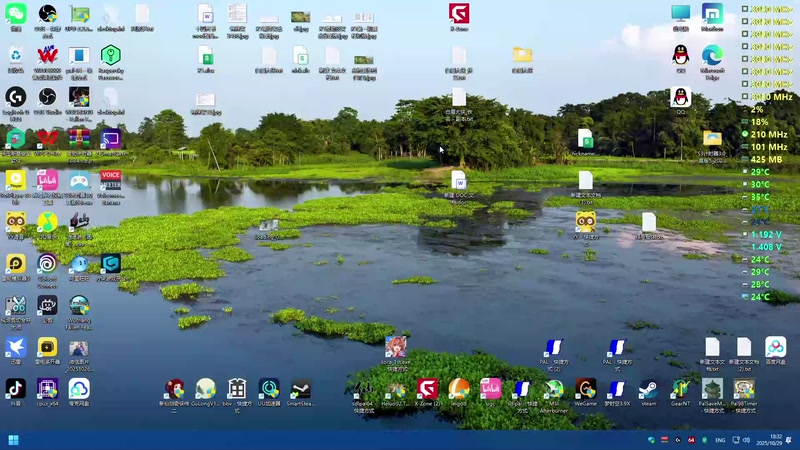The width and height of the screenshot is (800, 450).
Task: Open the This PC monitor icon
Action: pos(680,14)
